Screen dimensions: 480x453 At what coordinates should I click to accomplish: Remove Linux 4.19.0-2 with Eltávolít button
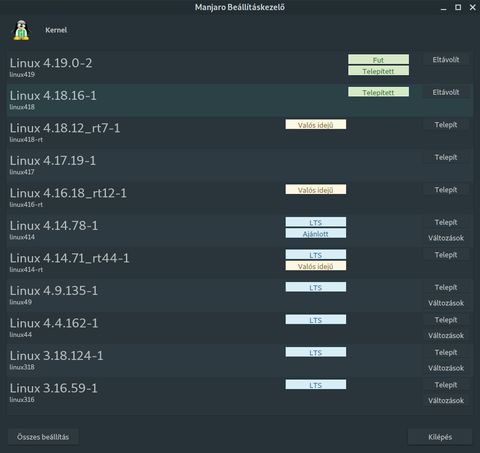click(446, 60)
